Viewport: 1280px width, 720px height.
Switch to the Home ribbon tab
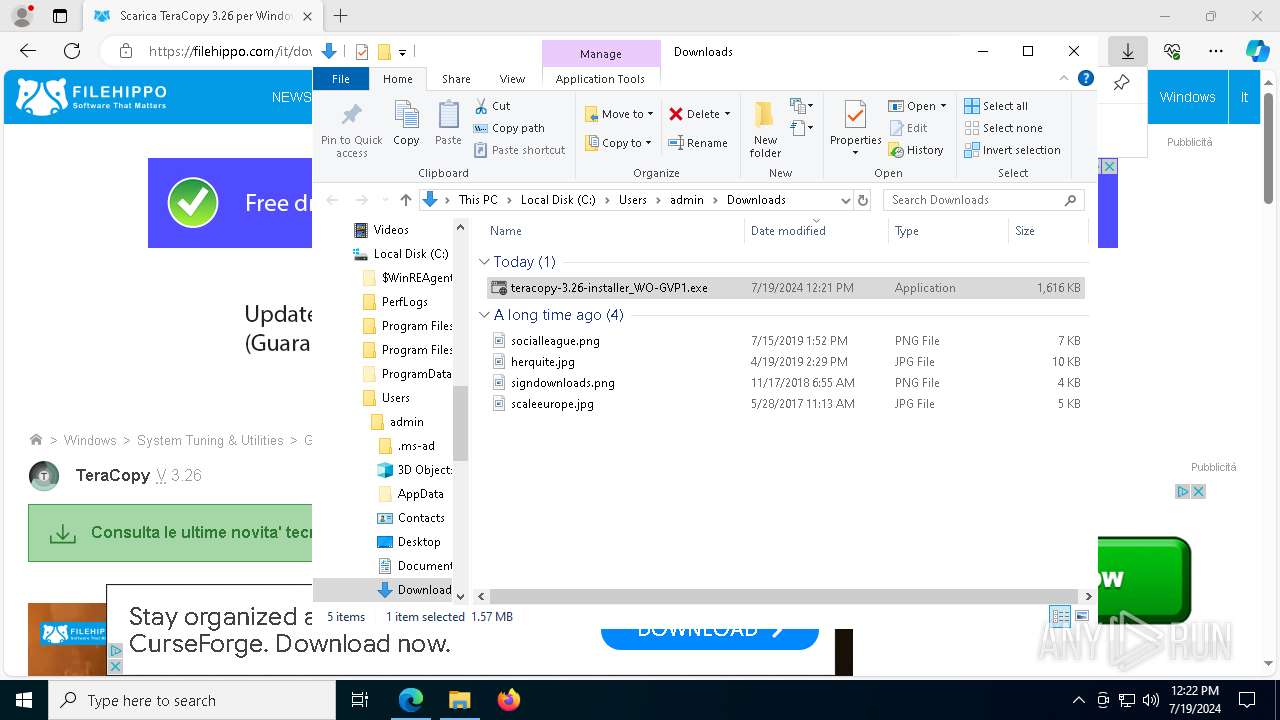397,79
